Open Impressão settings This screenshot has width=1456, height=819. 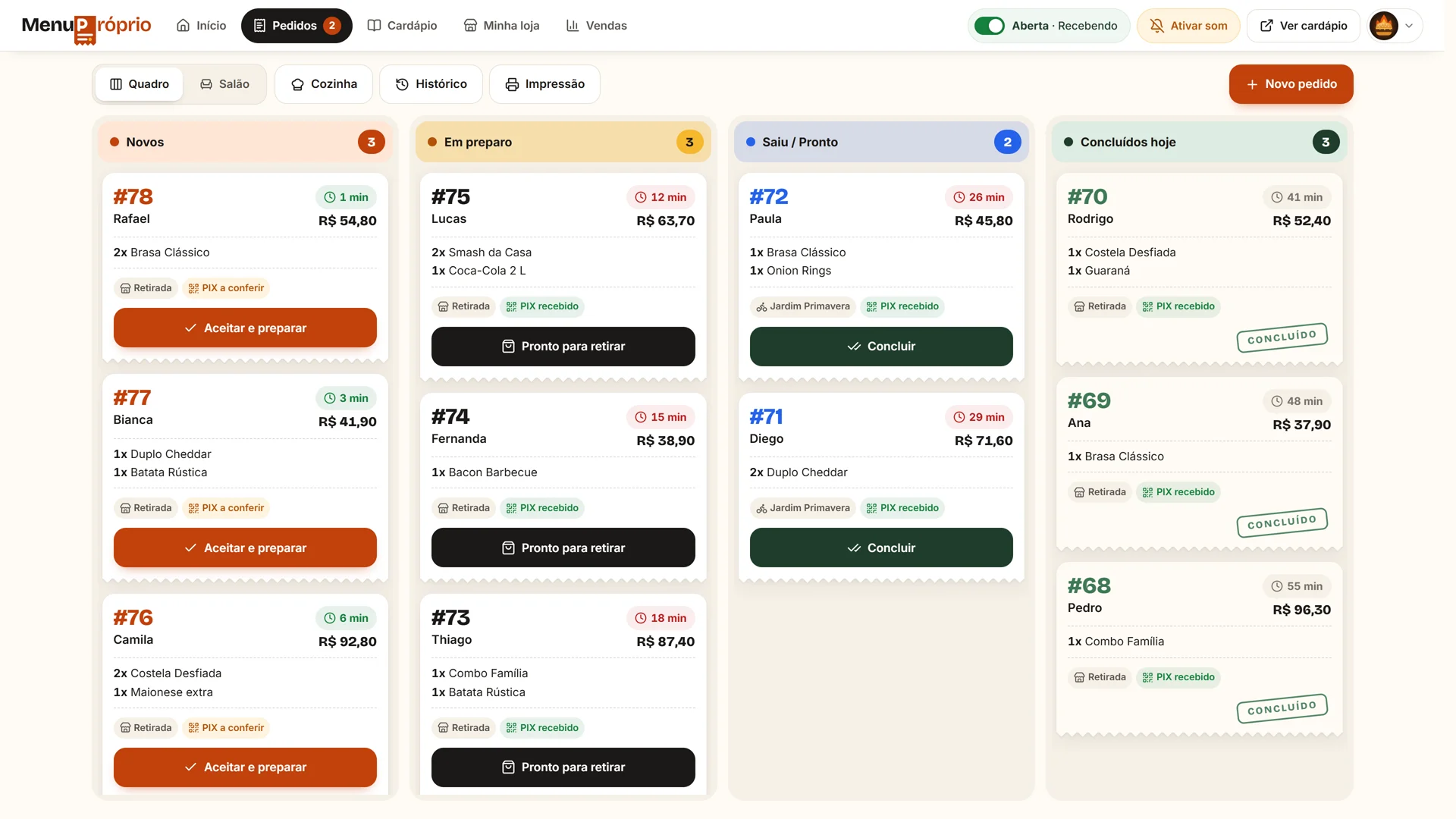click(544, 84)
